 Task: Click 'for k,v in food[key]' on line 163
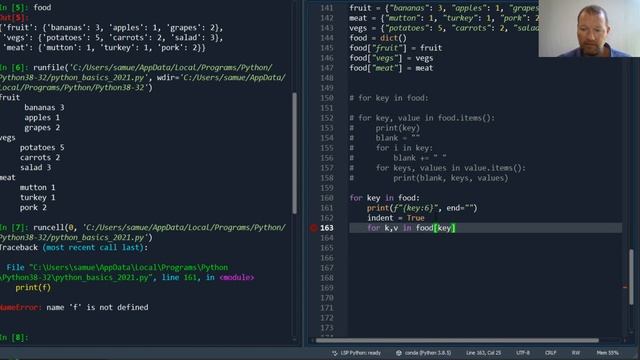(411, 228)
